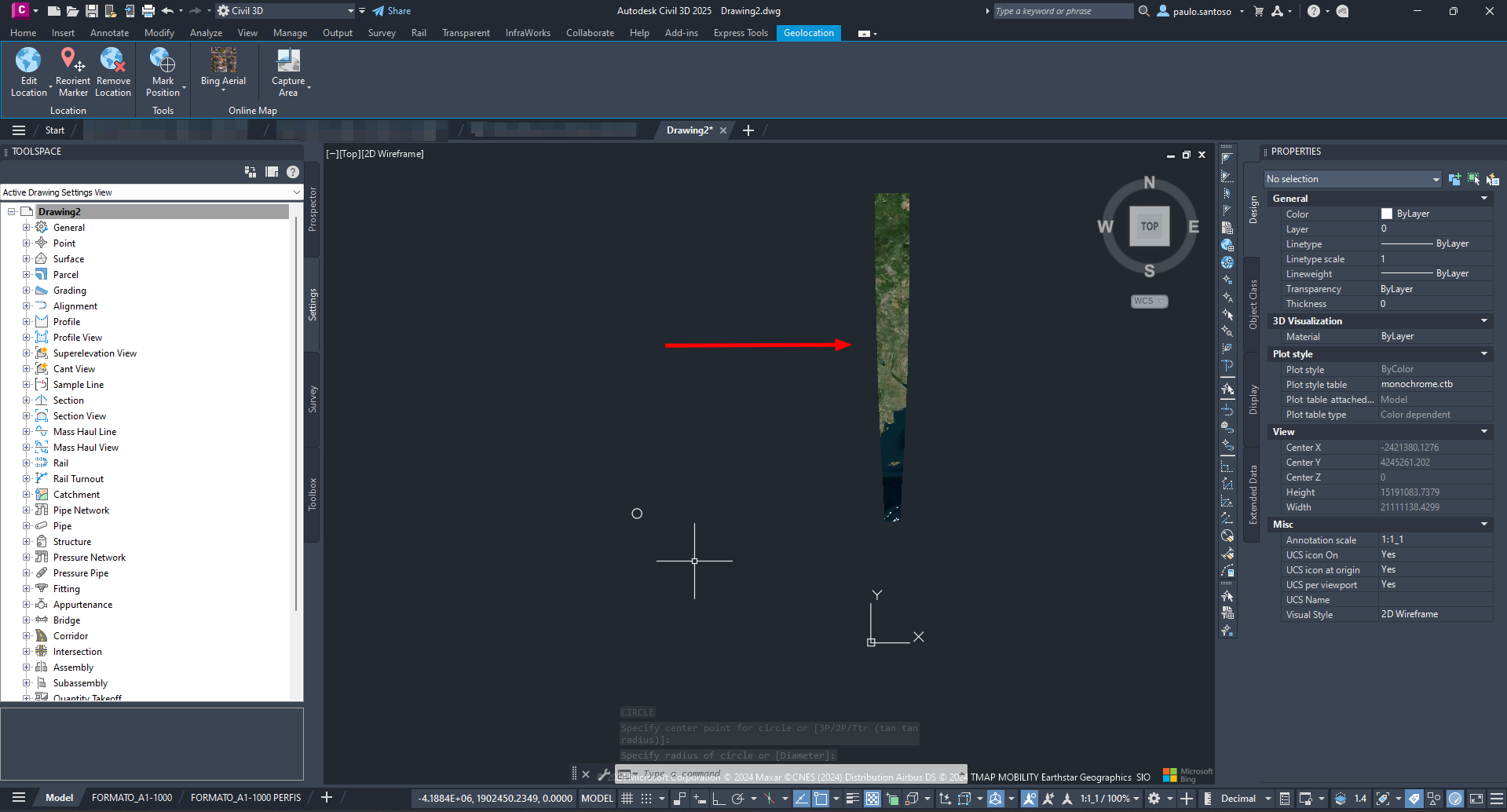This screenshot has width=1507, height=812.
Task: Click the Share button
Action: tap(392, 11)
